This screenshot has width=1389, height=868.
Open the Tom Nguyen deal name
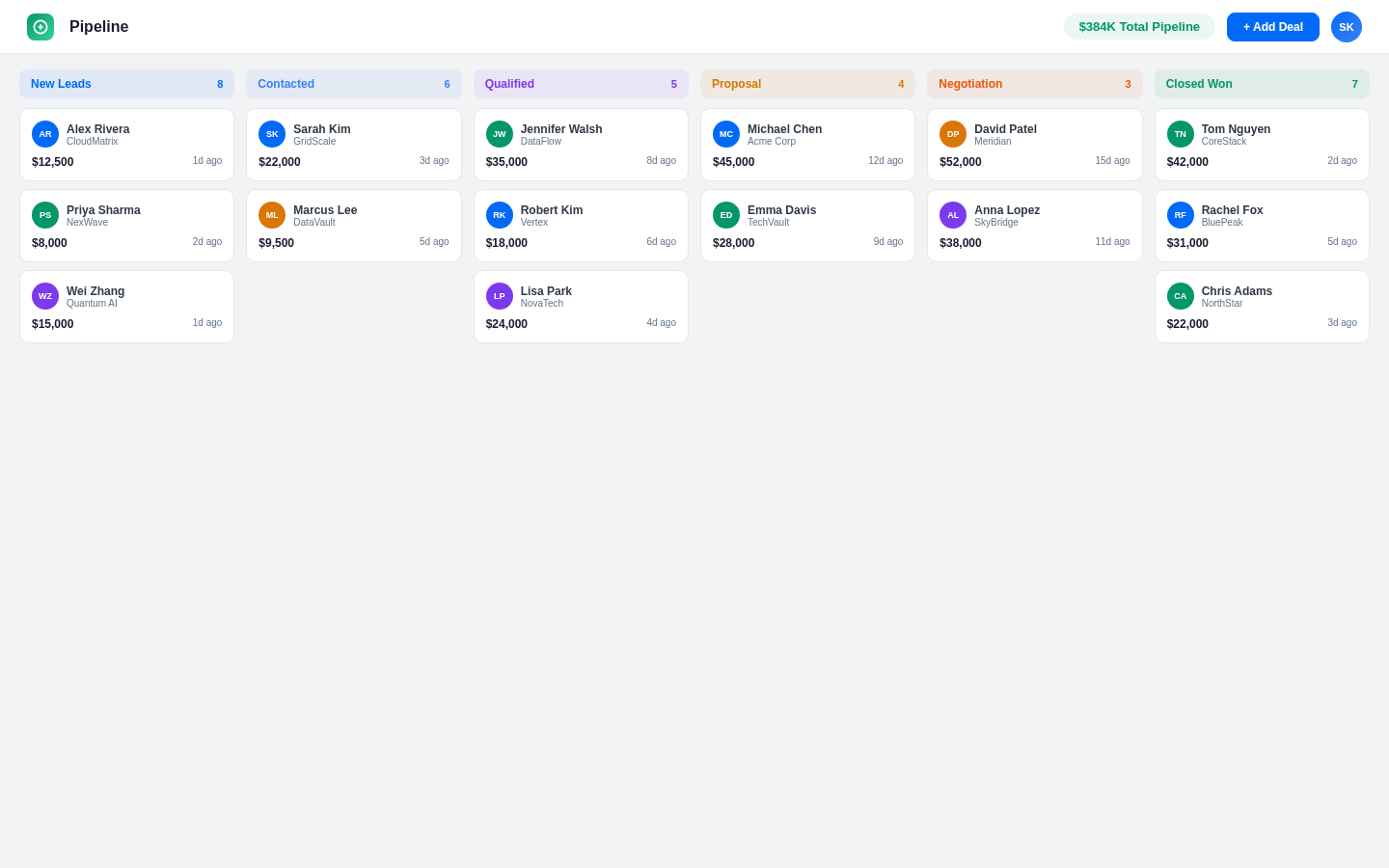click(x=1236, y=129)
